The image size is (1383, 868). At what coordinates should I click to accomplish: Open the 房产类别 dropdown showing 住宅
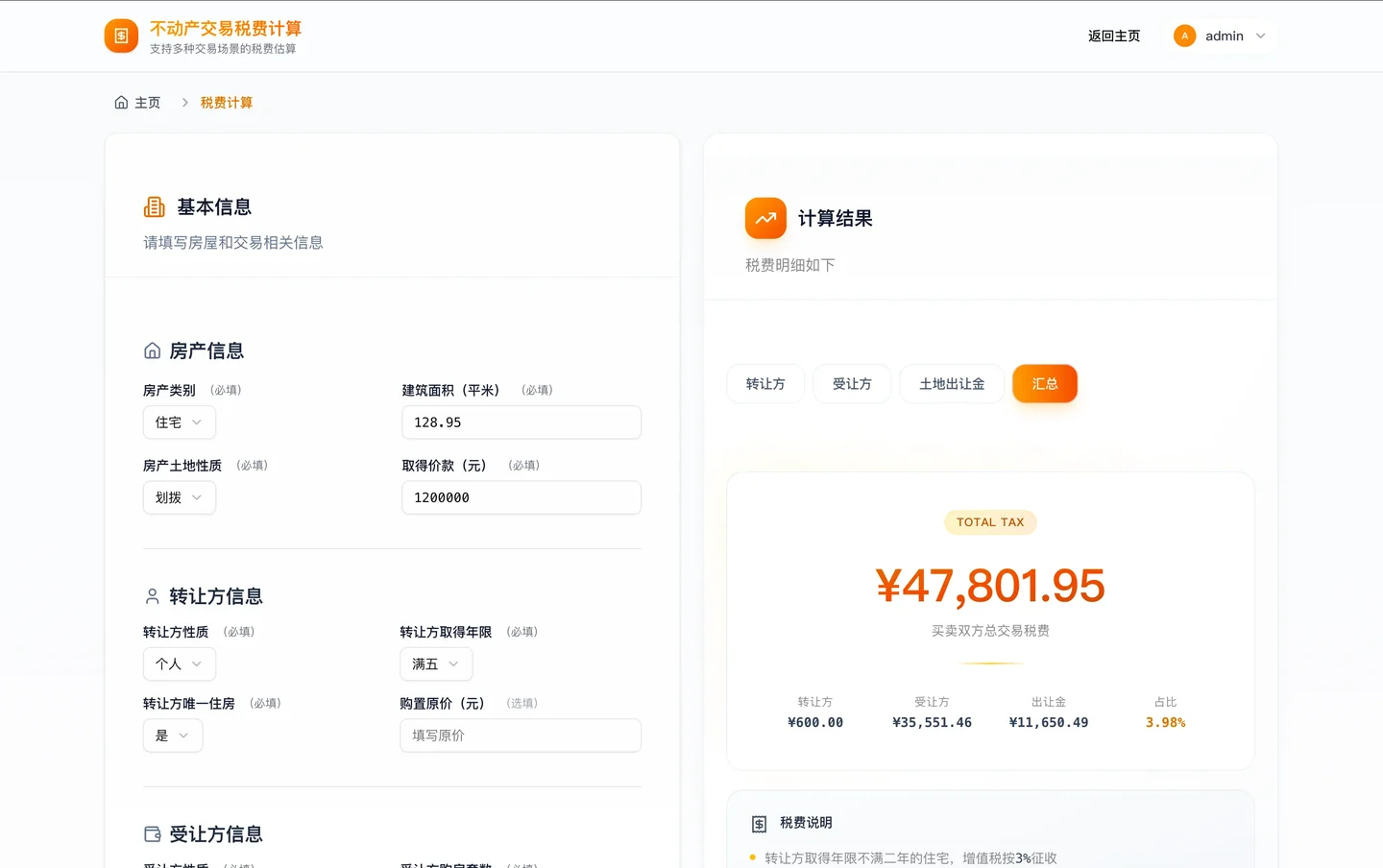click(x=179, y=422)
